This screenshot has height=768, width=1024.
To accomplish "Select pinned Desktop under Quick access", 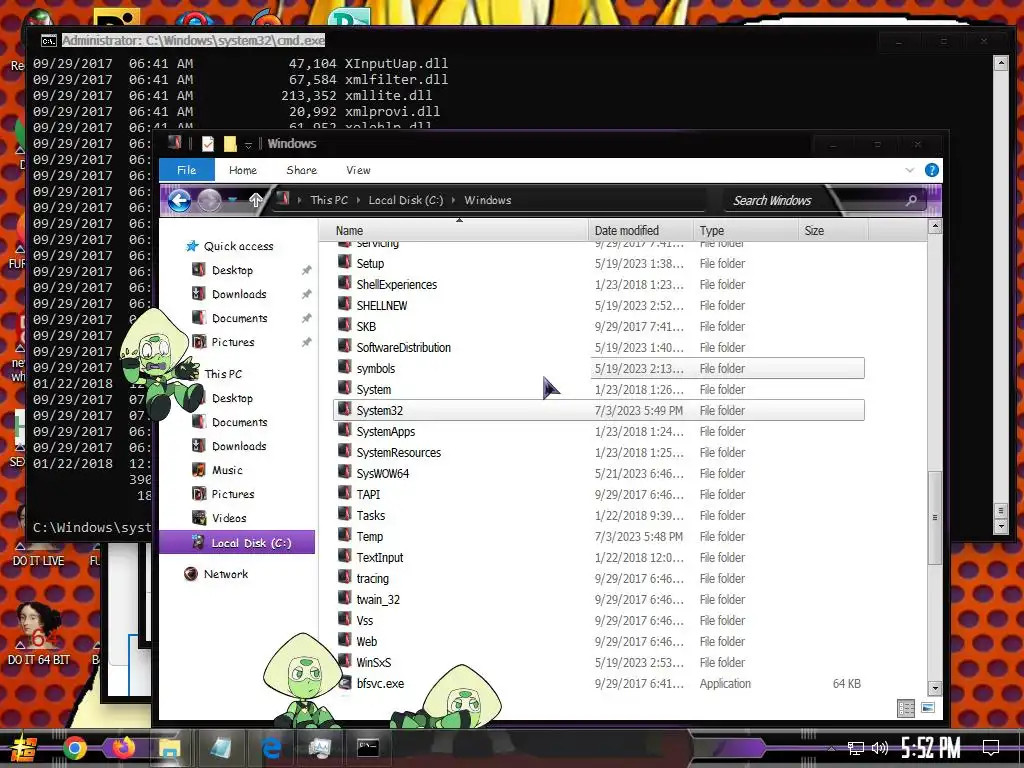I will (x=232, y=270).
